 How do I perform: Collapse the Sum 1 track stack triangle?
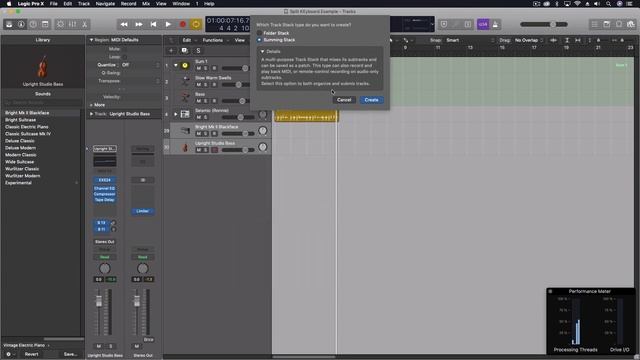point(176,65)
